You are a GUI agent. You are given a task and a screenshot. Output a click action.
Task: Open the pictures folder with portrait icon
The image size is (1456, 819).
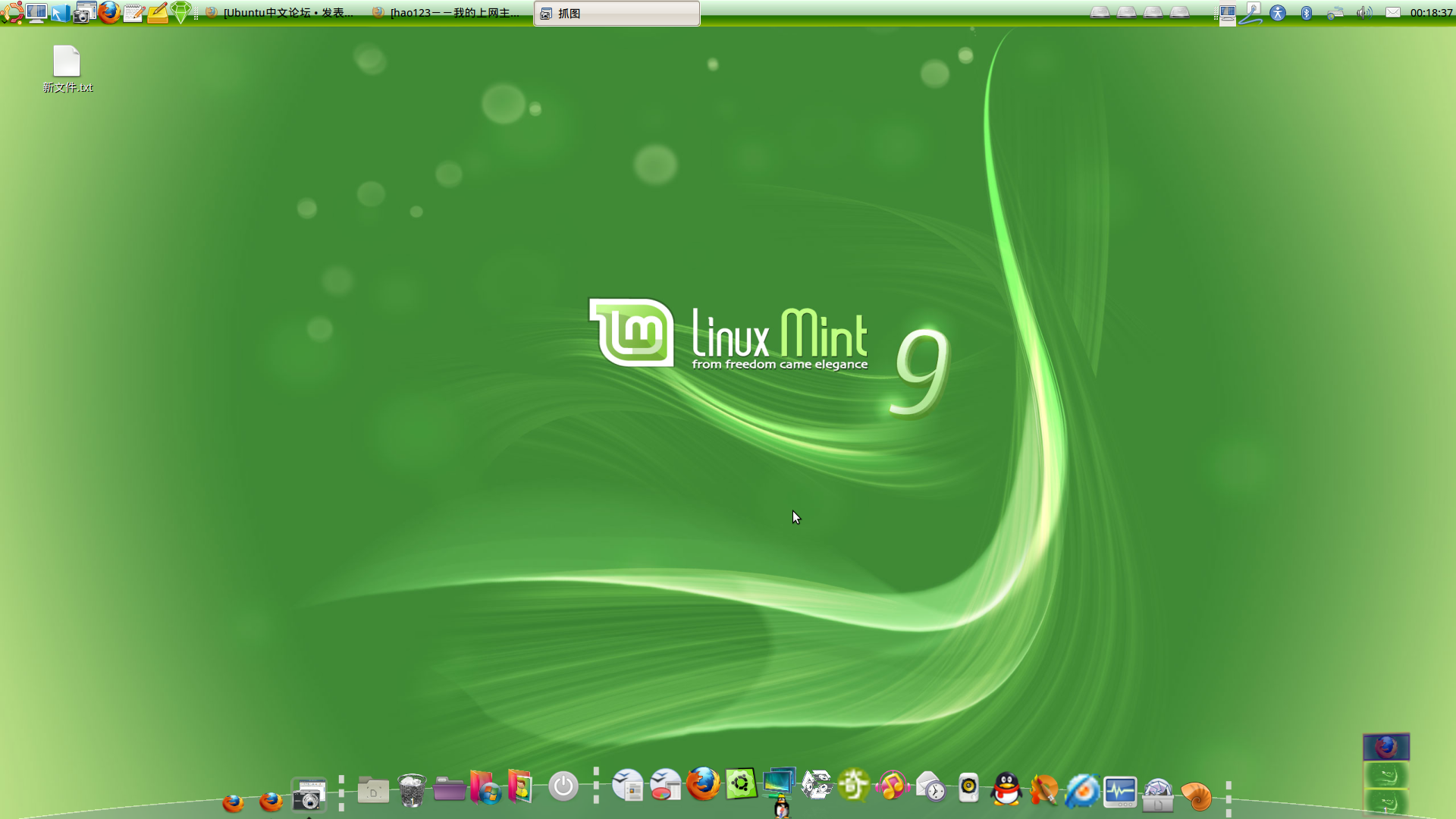521,786
